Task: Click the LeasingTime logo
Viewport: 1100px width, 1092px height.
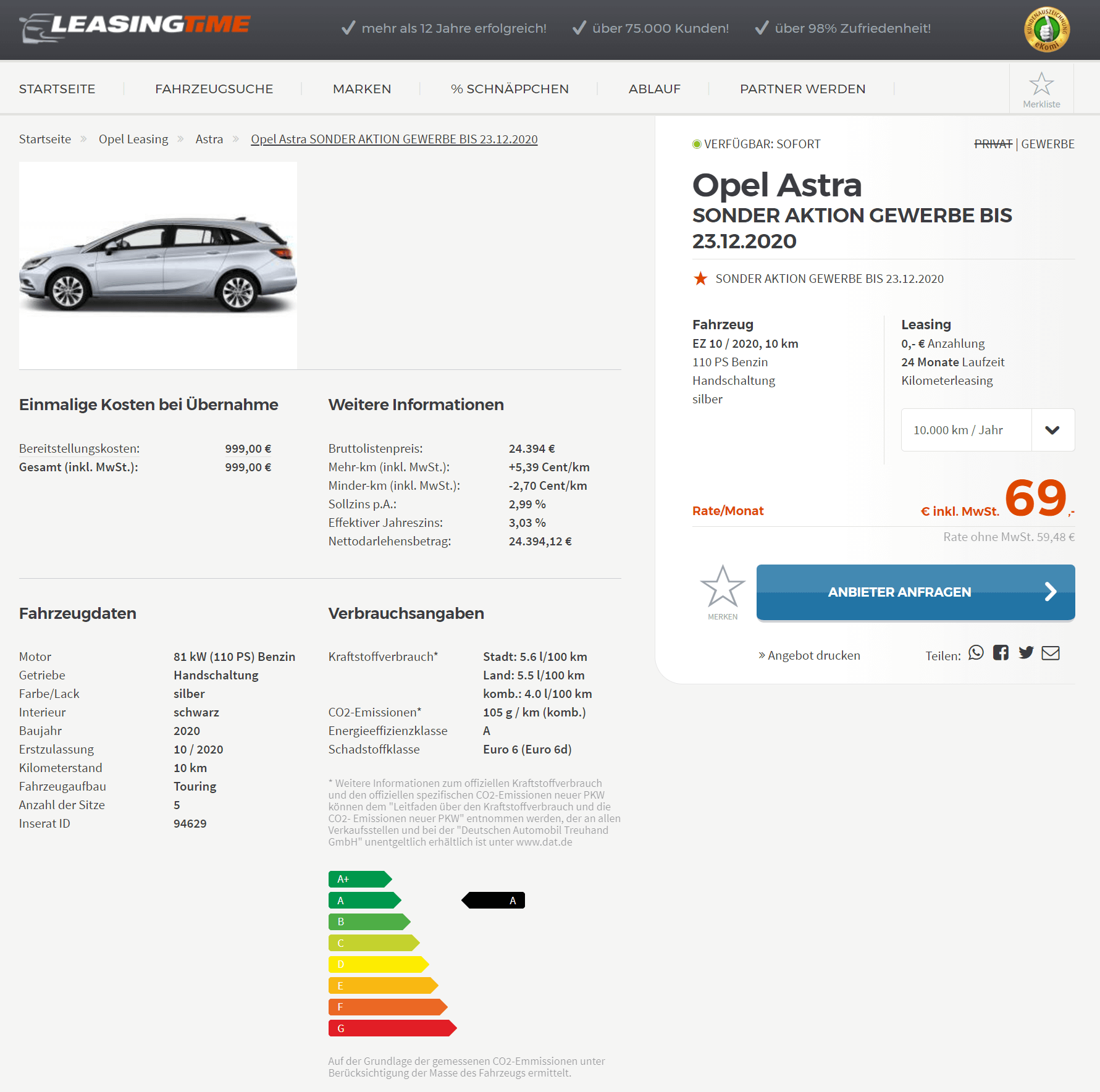Action: [x=135, y=28]
